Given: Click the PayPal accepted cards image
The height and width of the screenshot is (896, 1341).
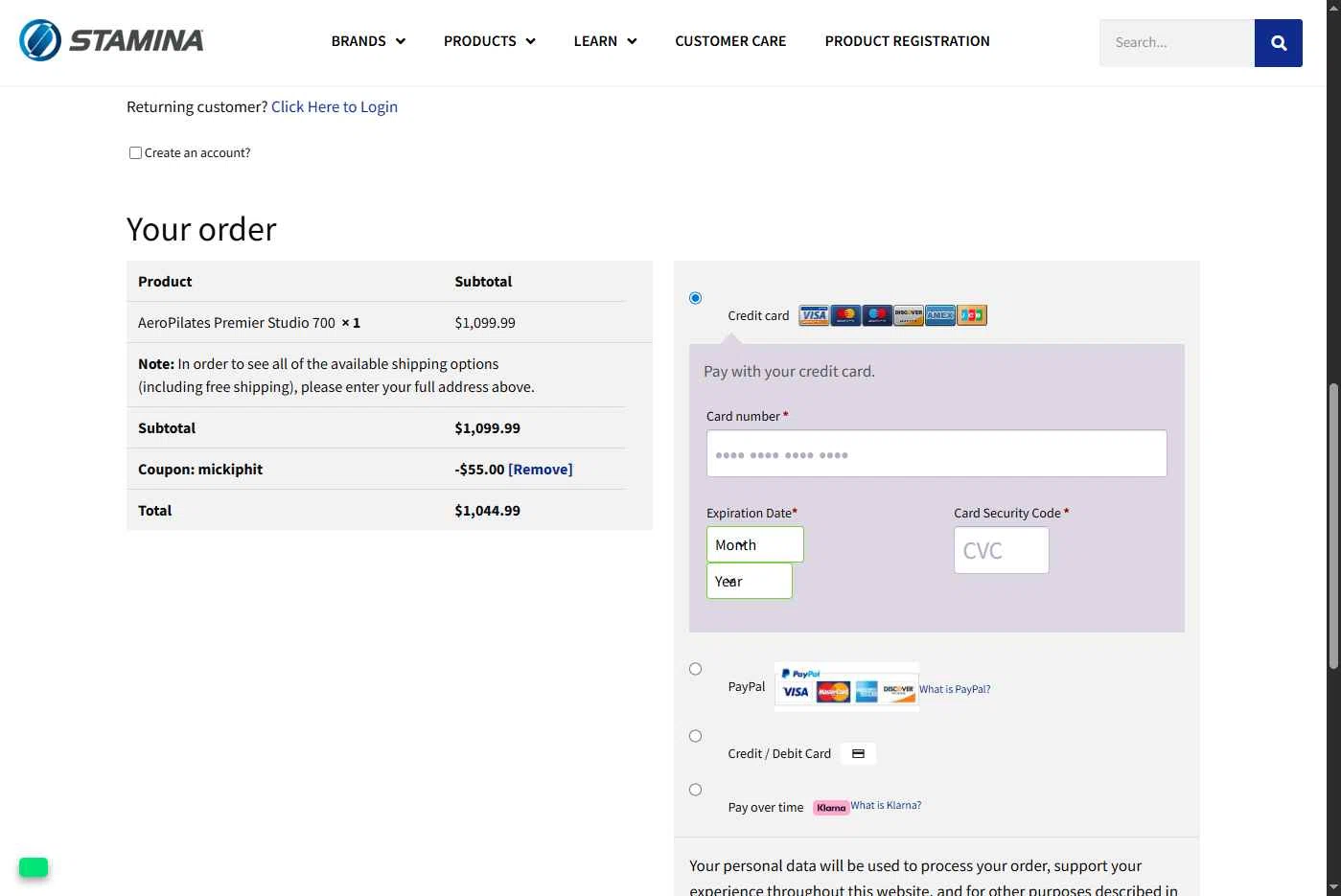Looking at the screenshot, I should click(846, 686).
